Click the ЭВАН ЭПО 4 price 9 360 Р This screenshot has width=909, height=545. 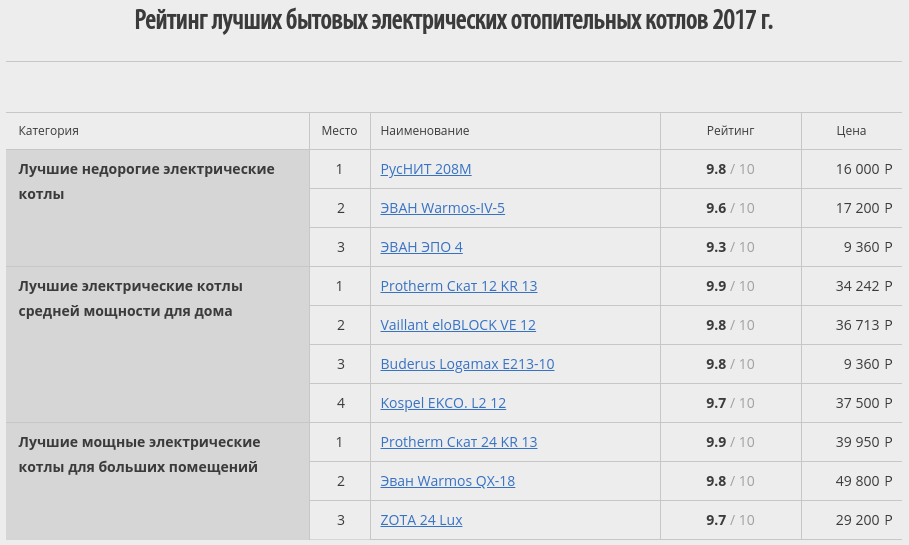point(868,247)
